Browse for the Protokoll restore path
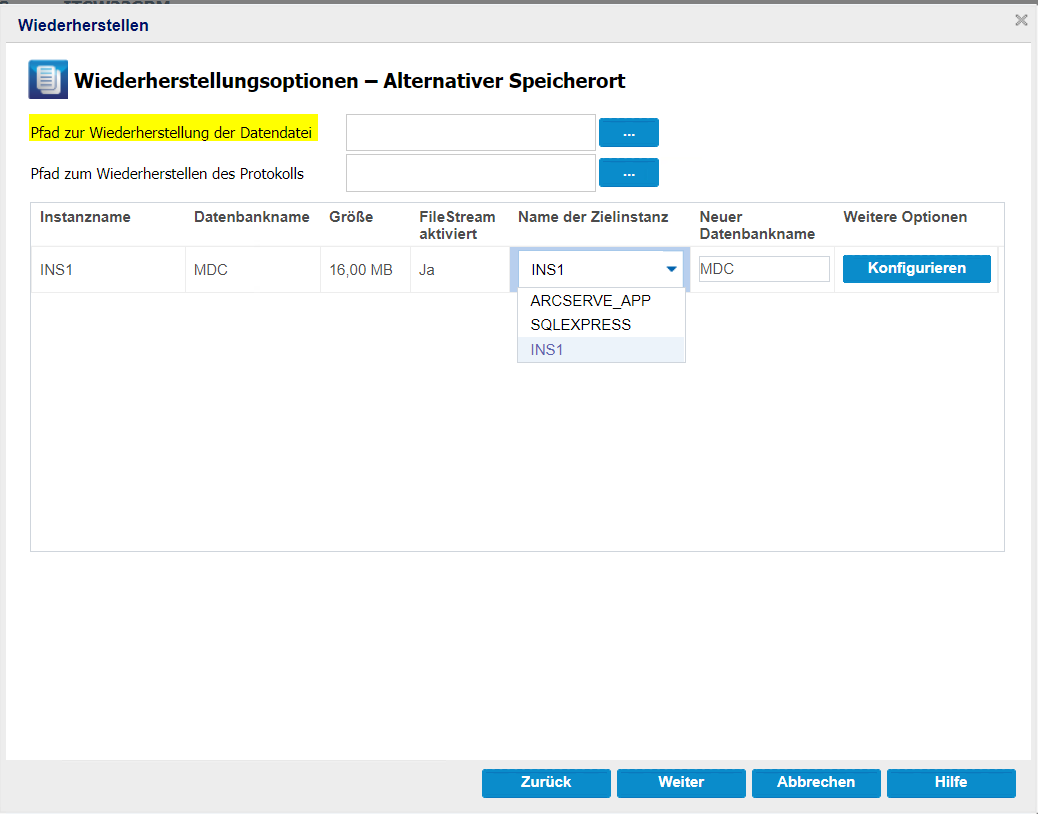This screenshot has width=1038, height=814. click(x=628, y=173)
